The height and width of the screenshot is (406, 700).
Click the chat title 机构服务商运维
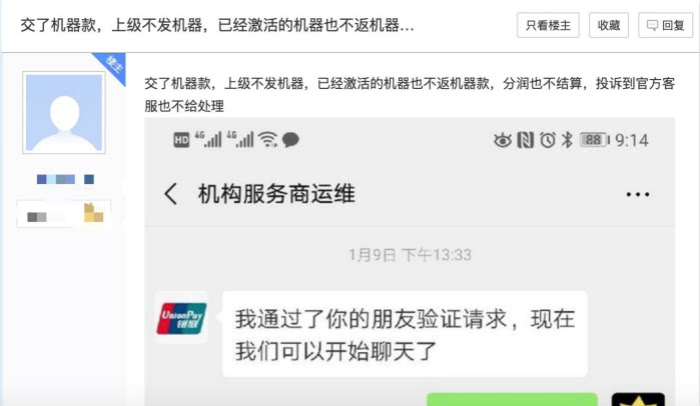point(277,194)
